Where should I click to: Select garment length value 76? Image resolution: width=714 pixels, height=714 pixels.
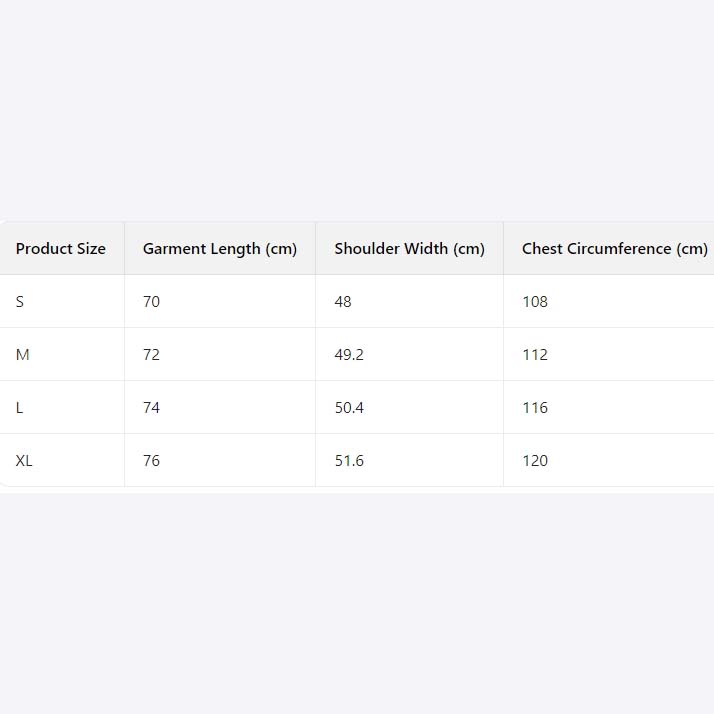pyautogui.click(x=151, y=461)
